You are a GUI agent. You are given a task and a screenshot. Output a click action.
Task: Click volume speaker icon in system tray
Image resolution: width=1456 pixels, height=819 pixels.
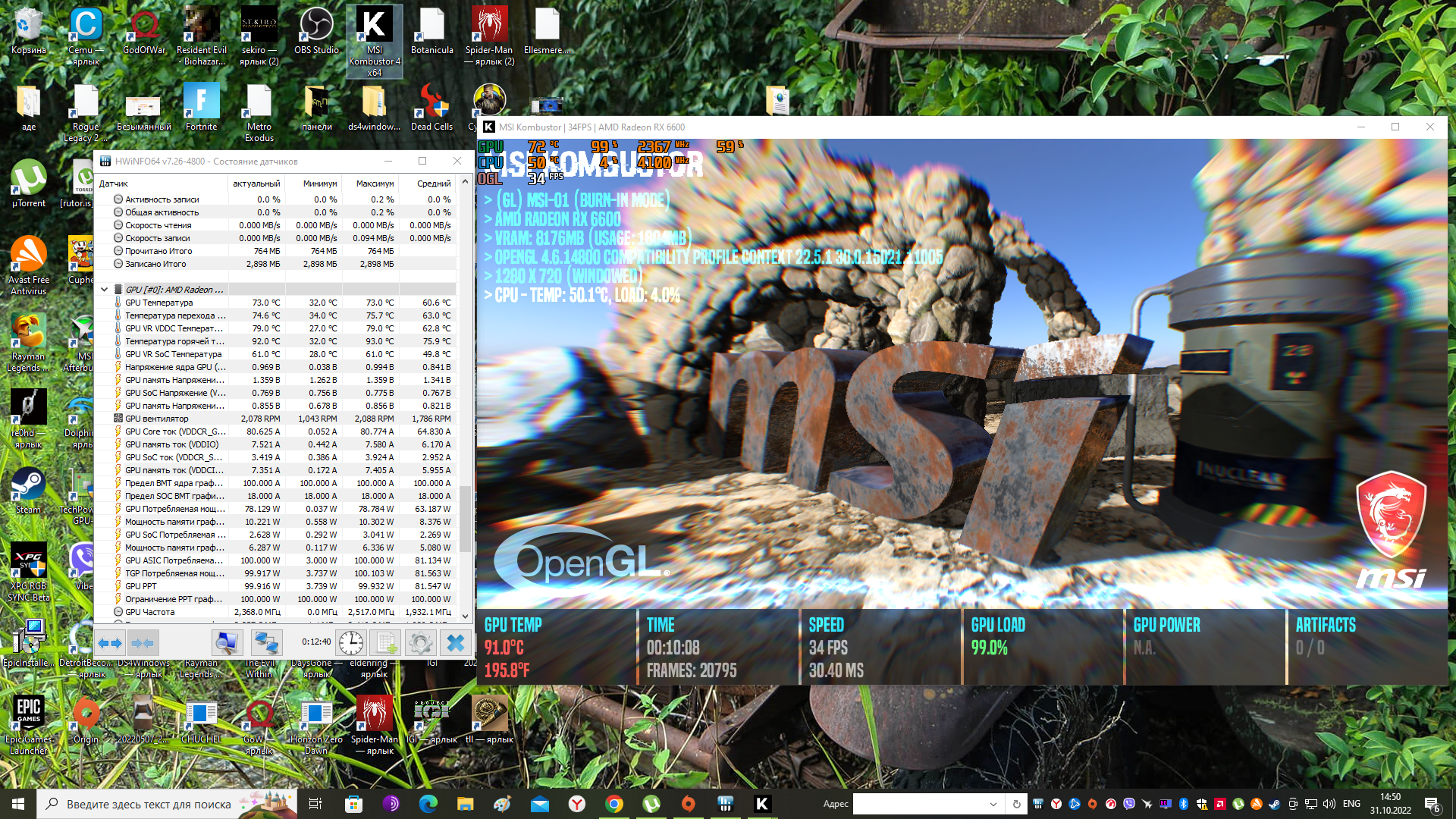1329,804
